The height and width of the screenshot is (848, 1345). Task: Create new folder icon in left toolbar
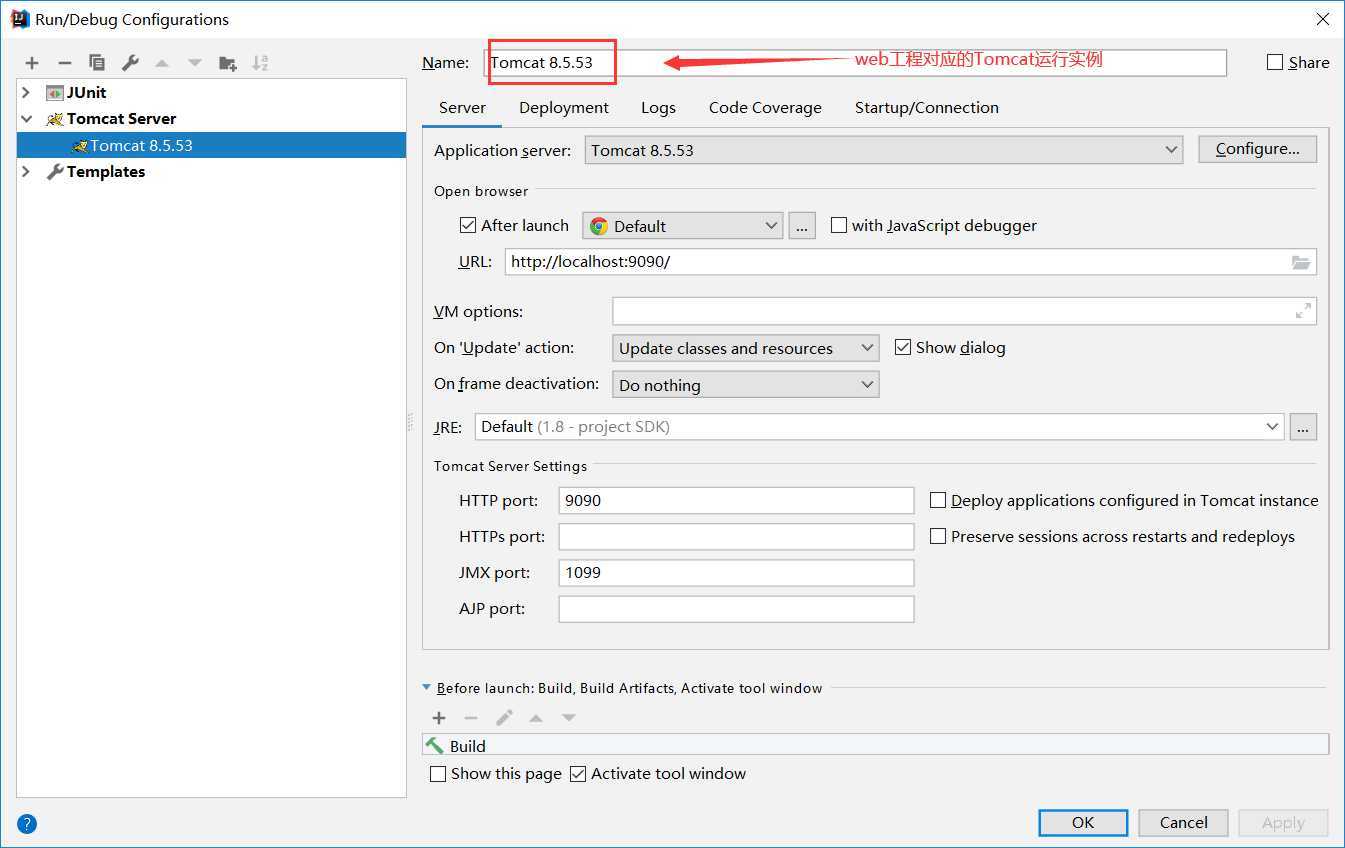[228, 63]
